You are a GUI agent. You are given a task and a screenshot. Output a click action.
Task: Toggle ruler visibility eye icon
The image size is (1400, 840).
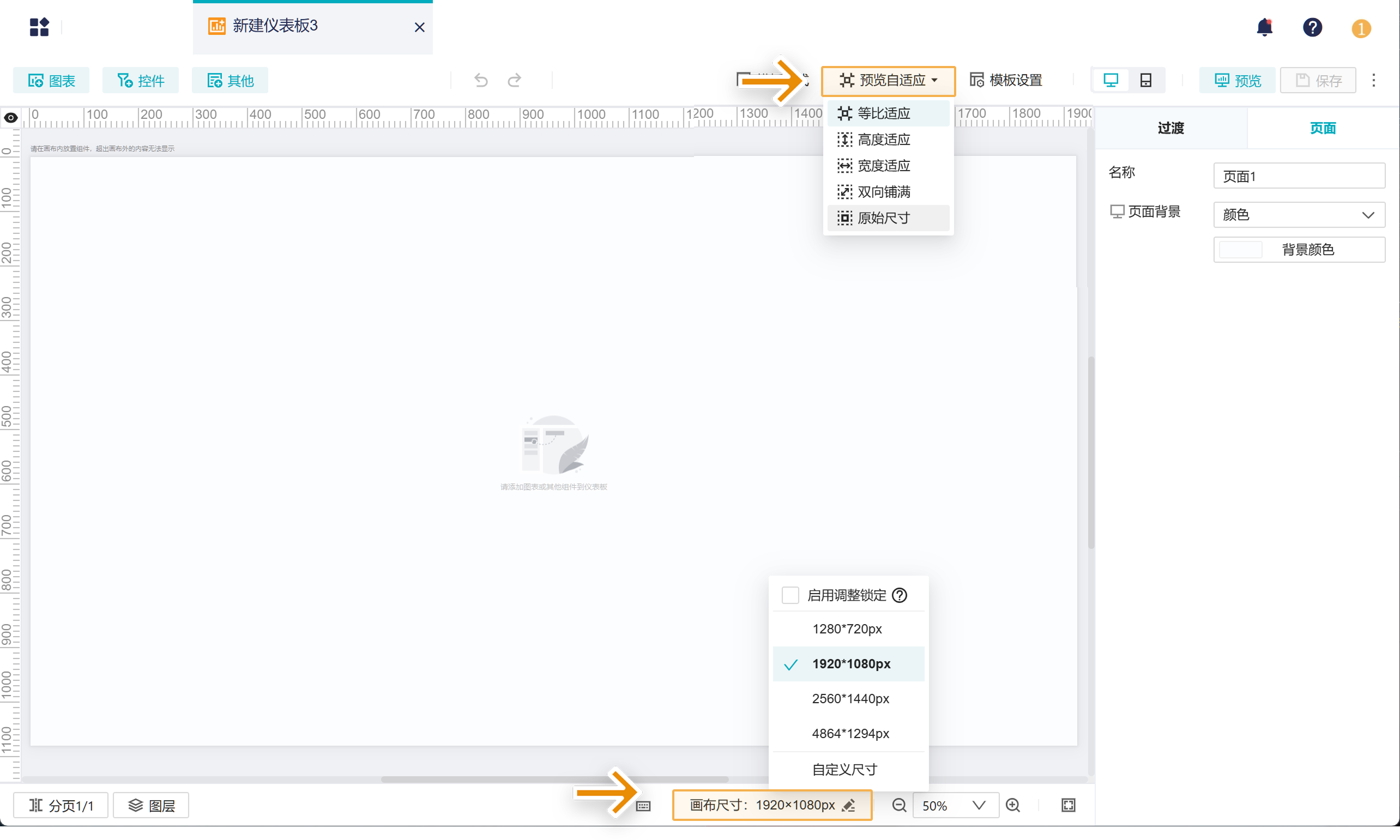(x=11, y=118)
